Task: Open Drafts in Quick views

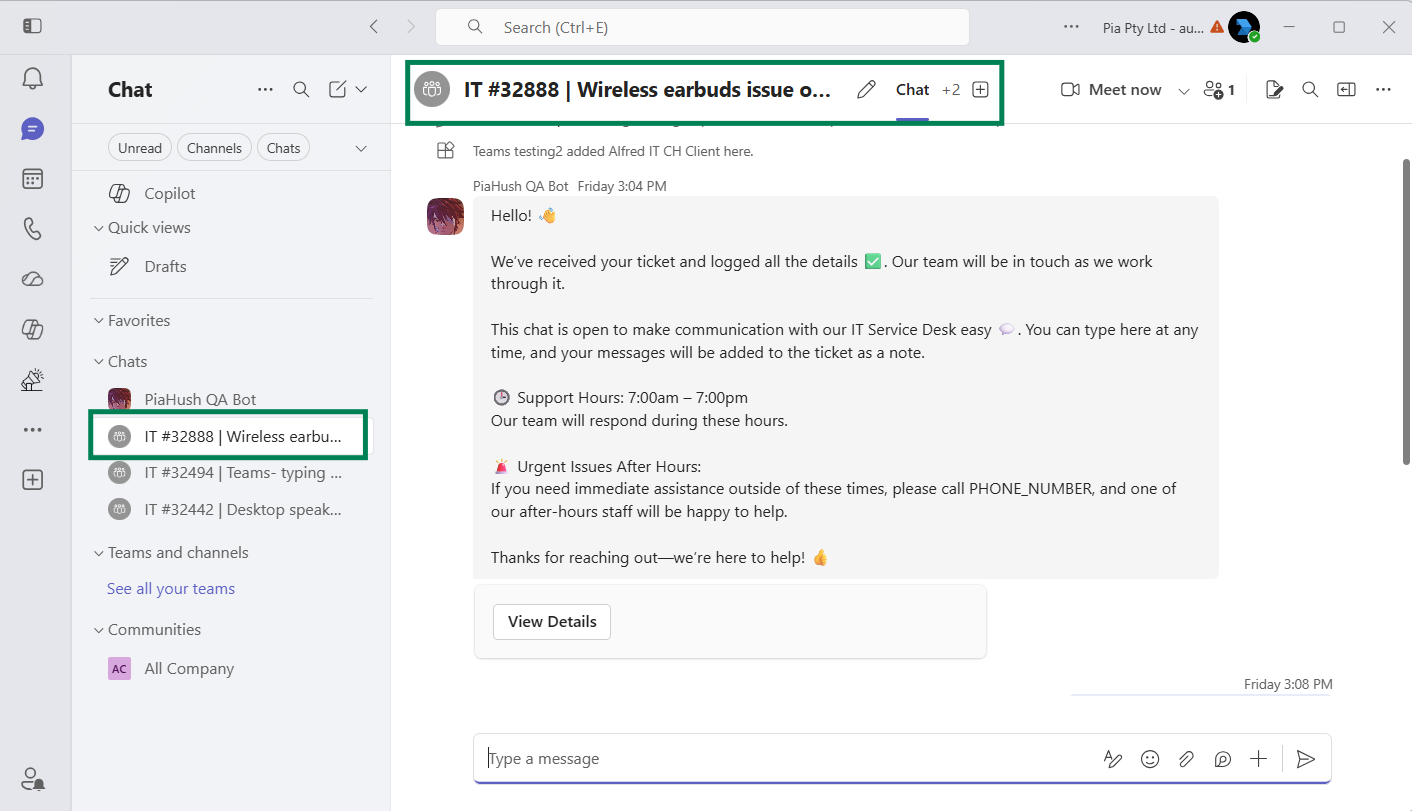Action: click(231, 266)
